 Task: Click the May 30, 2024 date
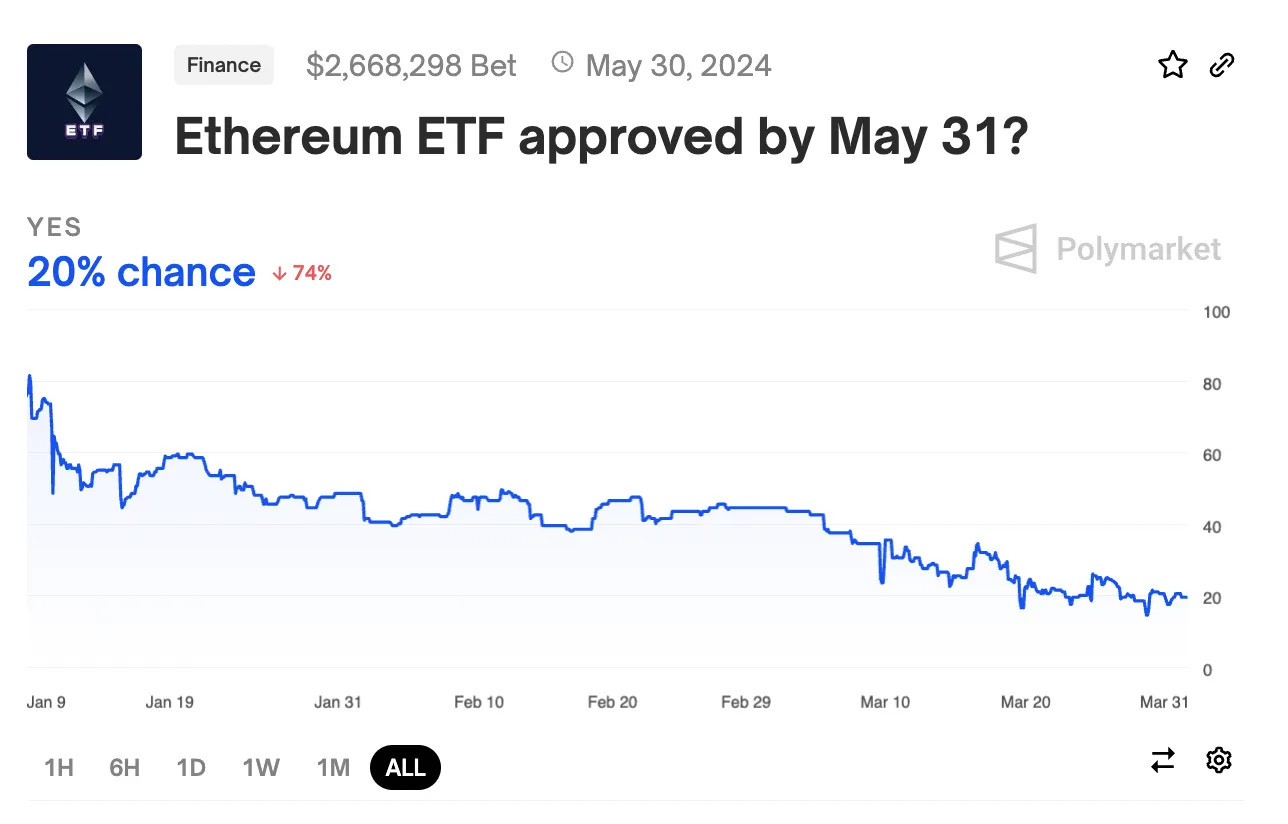coord(678,66)
